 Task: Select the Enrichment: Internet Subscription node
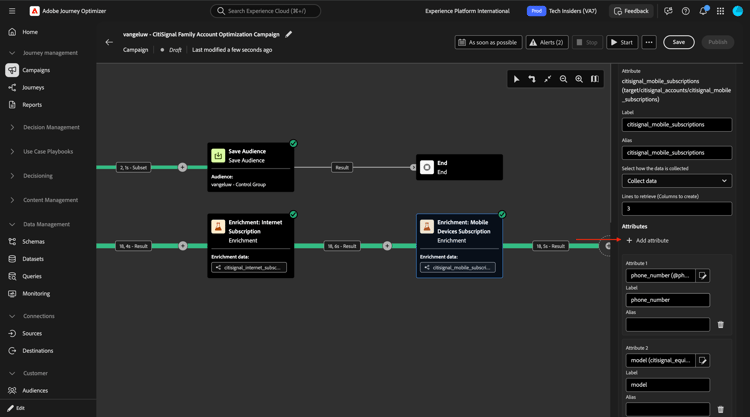pyautogui.click(x=251, y=246)
